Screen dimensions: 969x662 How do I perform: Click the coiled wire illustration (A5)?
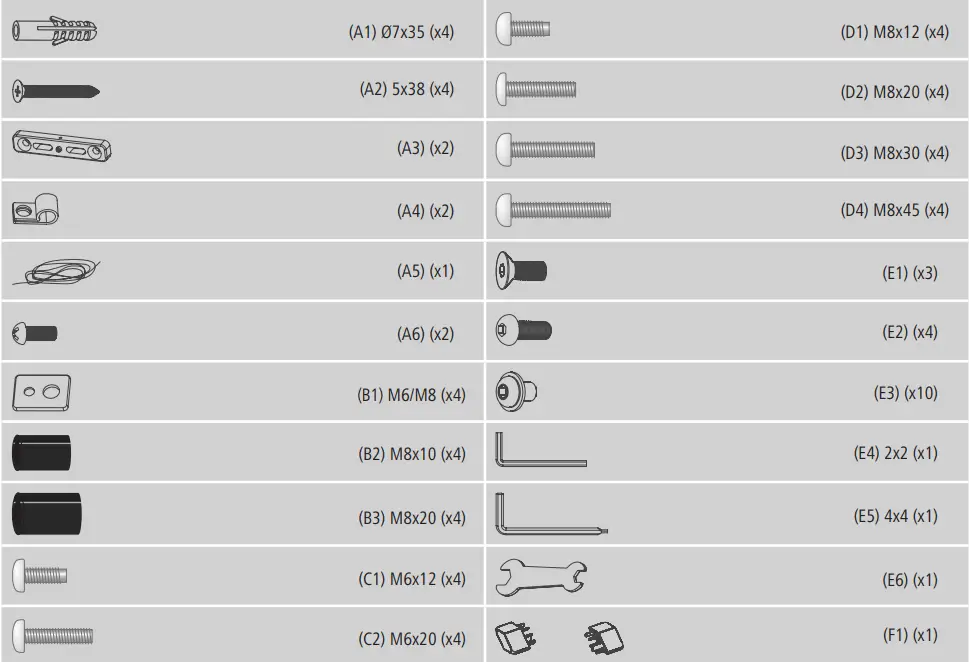click(57, 270)
